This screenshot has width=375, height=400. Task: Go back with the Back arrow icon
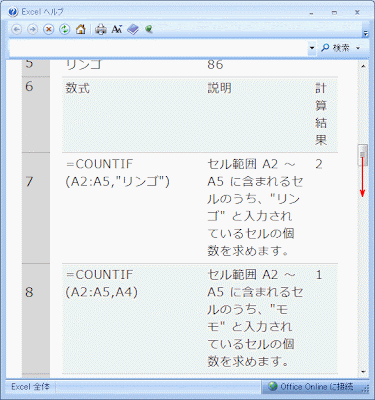tap(17, 30)
